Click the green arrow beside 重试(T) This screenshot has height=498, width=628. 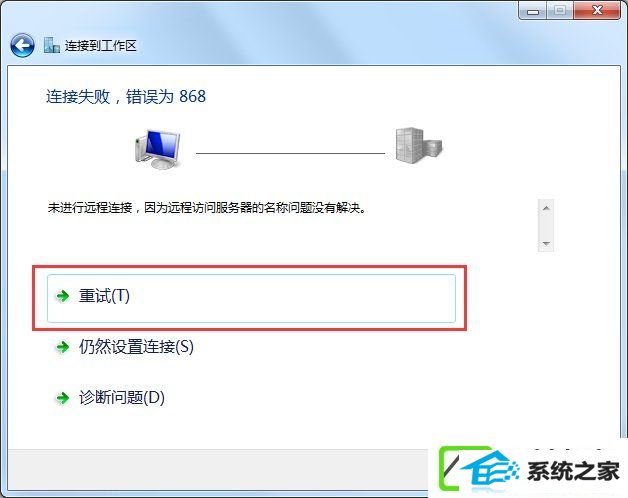(62, 296)
